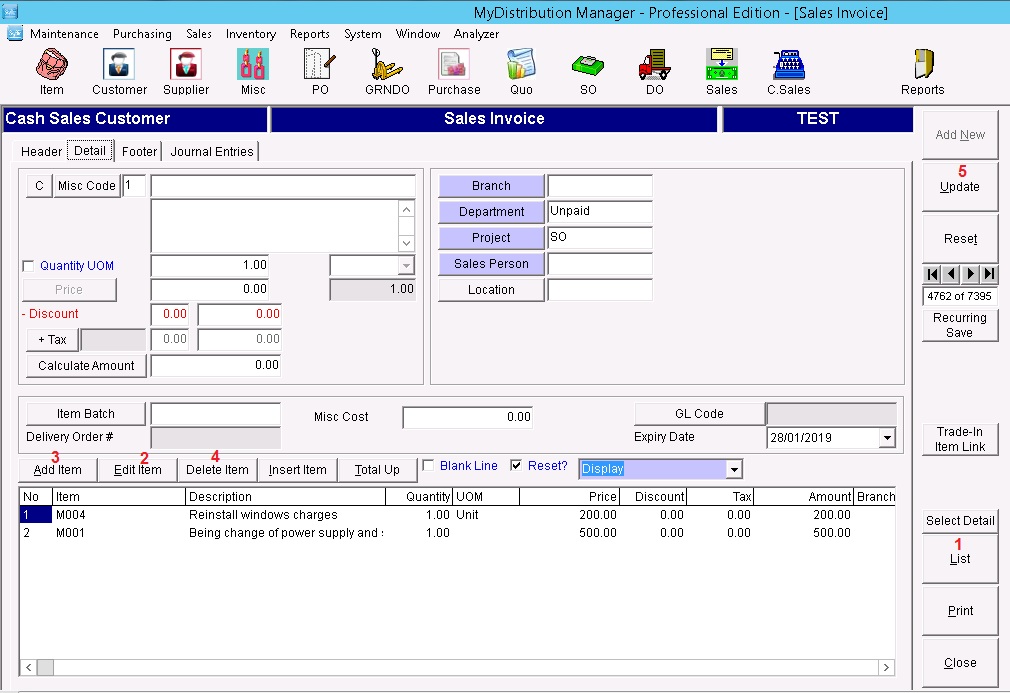Select the GRNDO forklift icon
The image size is (1010, 693).
(387, 66)
